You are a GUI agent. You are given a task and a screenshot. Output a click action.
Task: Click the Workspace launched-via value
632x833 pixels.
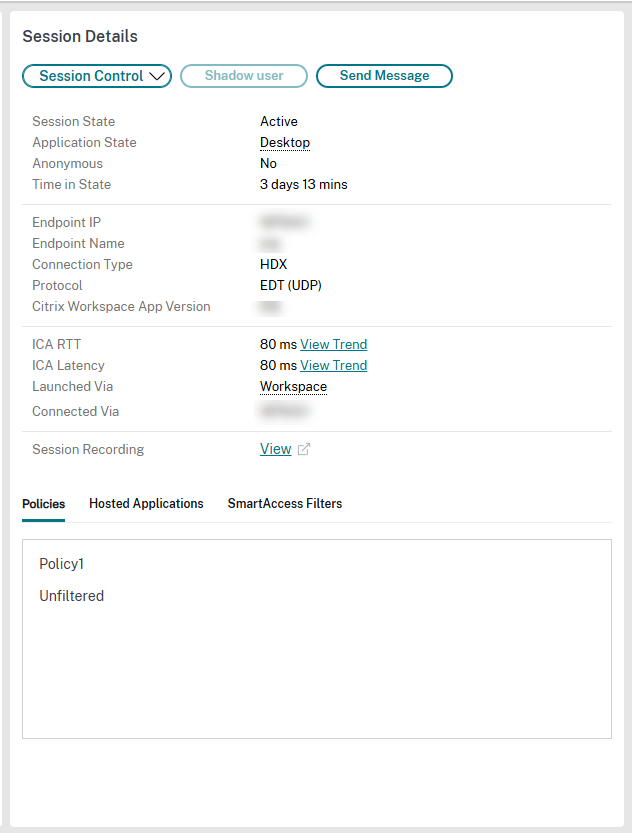tap(293, 387)
